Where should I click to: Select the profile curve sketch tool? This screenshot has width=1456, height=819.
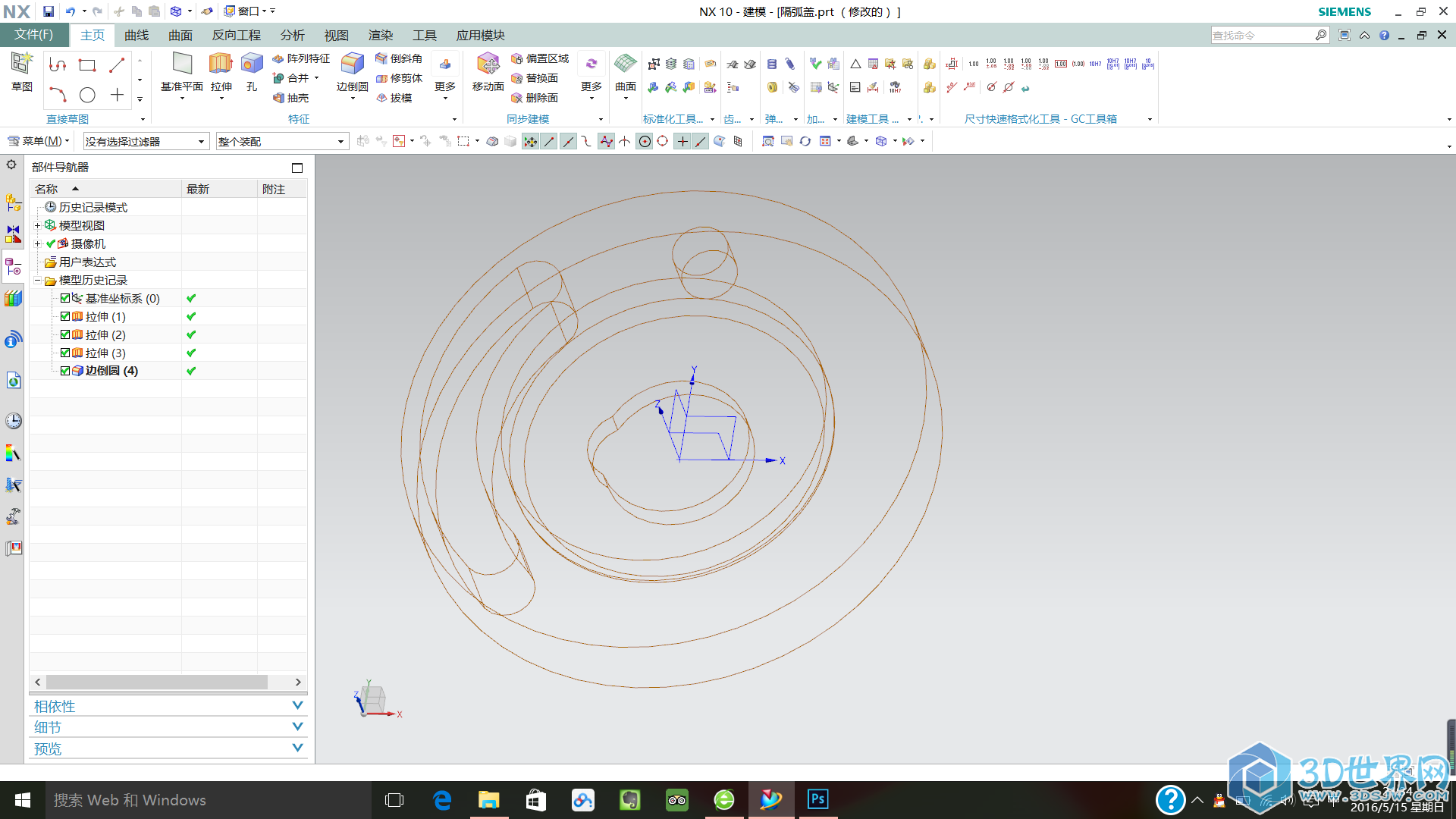pyautogui.click(x=58, y=65)
